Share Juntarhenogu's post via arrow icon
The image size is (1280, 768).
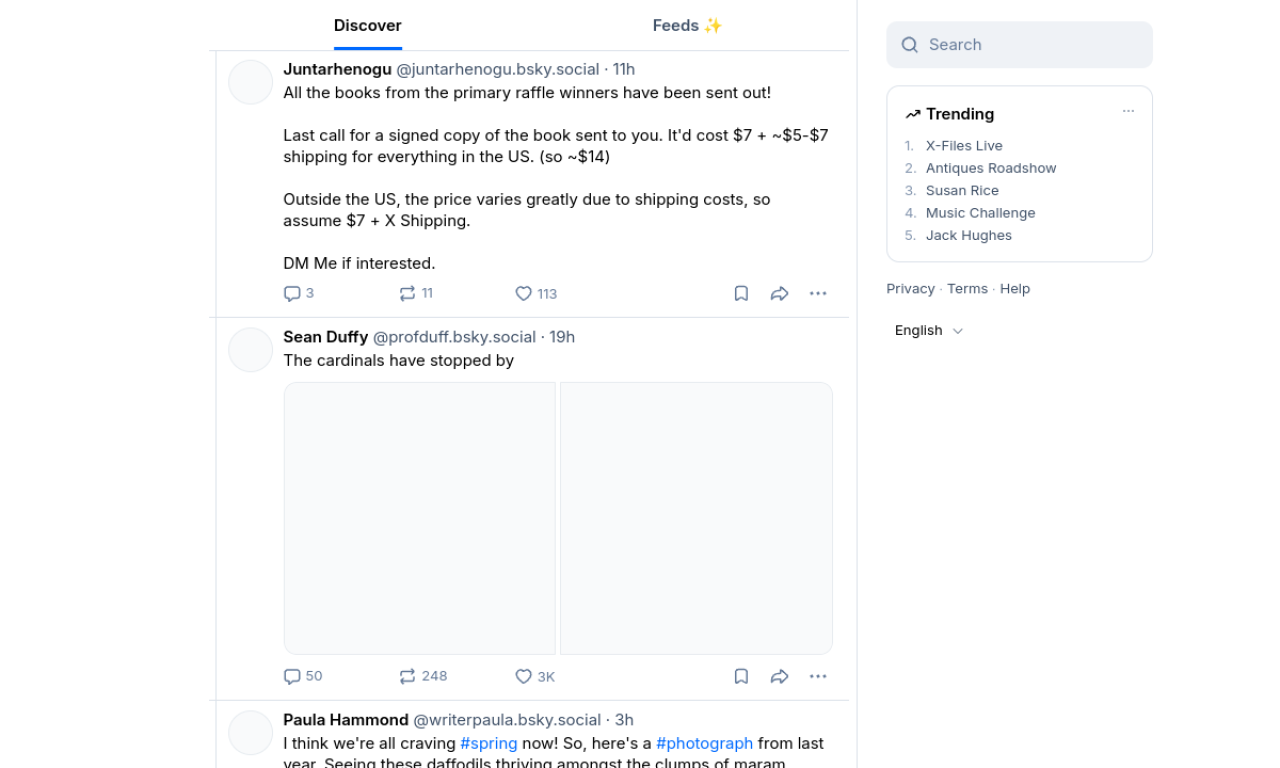[x=780, y=293]
